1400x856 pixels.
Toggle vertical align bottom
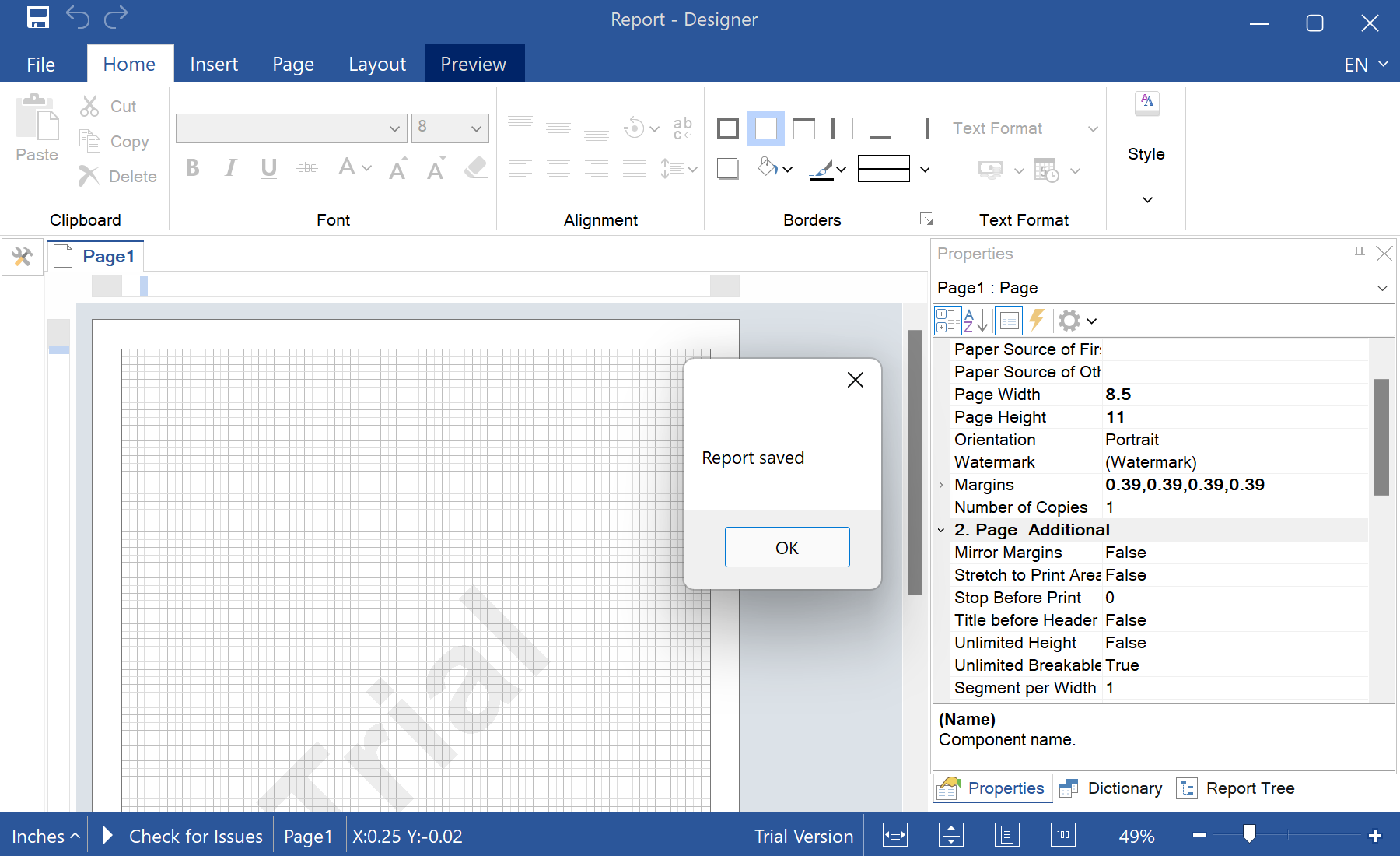coord(597,135)
